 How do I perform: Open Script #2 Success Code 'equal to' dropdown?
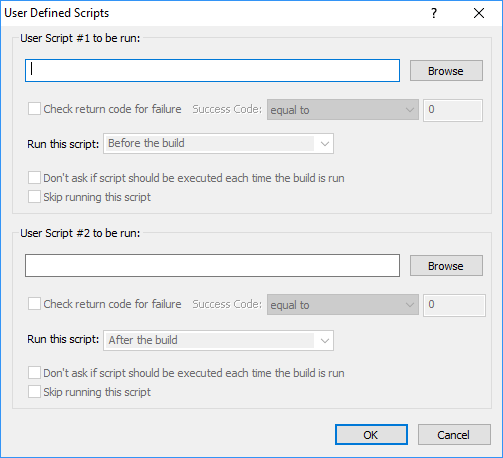click(343, 305)
